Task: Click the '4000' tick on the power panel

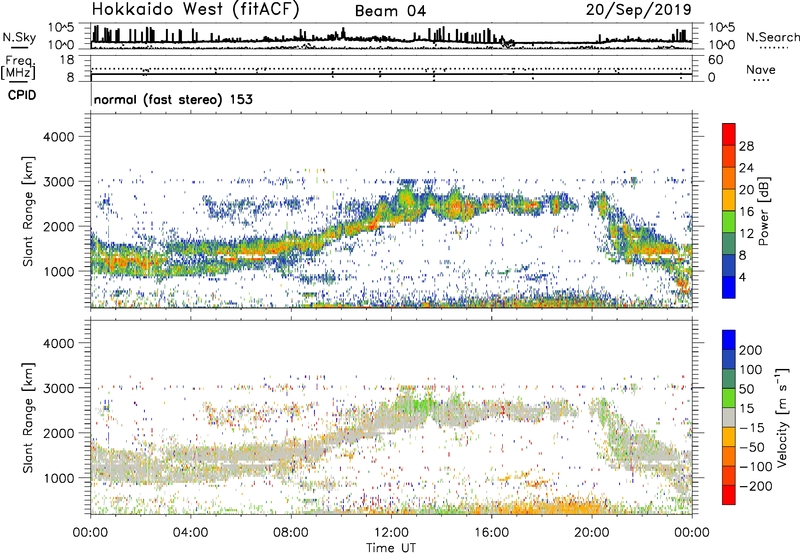Action: tap(59, 137)
